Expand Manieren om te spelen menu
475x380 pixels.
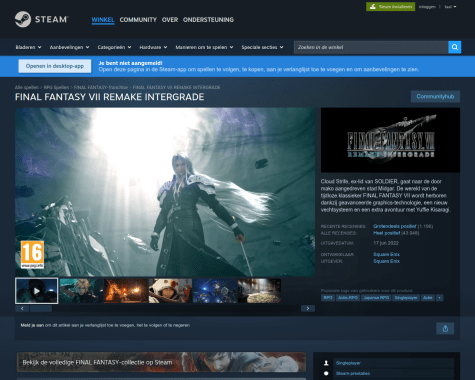point(204,47)
